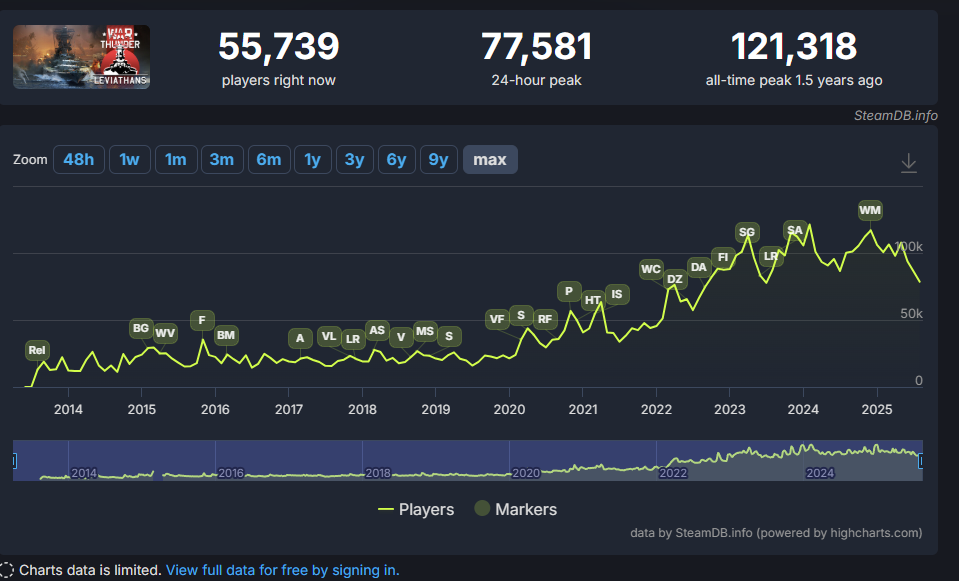This screenshot has width=959, height=581.
Task: Click the DA chart marker
Action: [x=698, y=267]
